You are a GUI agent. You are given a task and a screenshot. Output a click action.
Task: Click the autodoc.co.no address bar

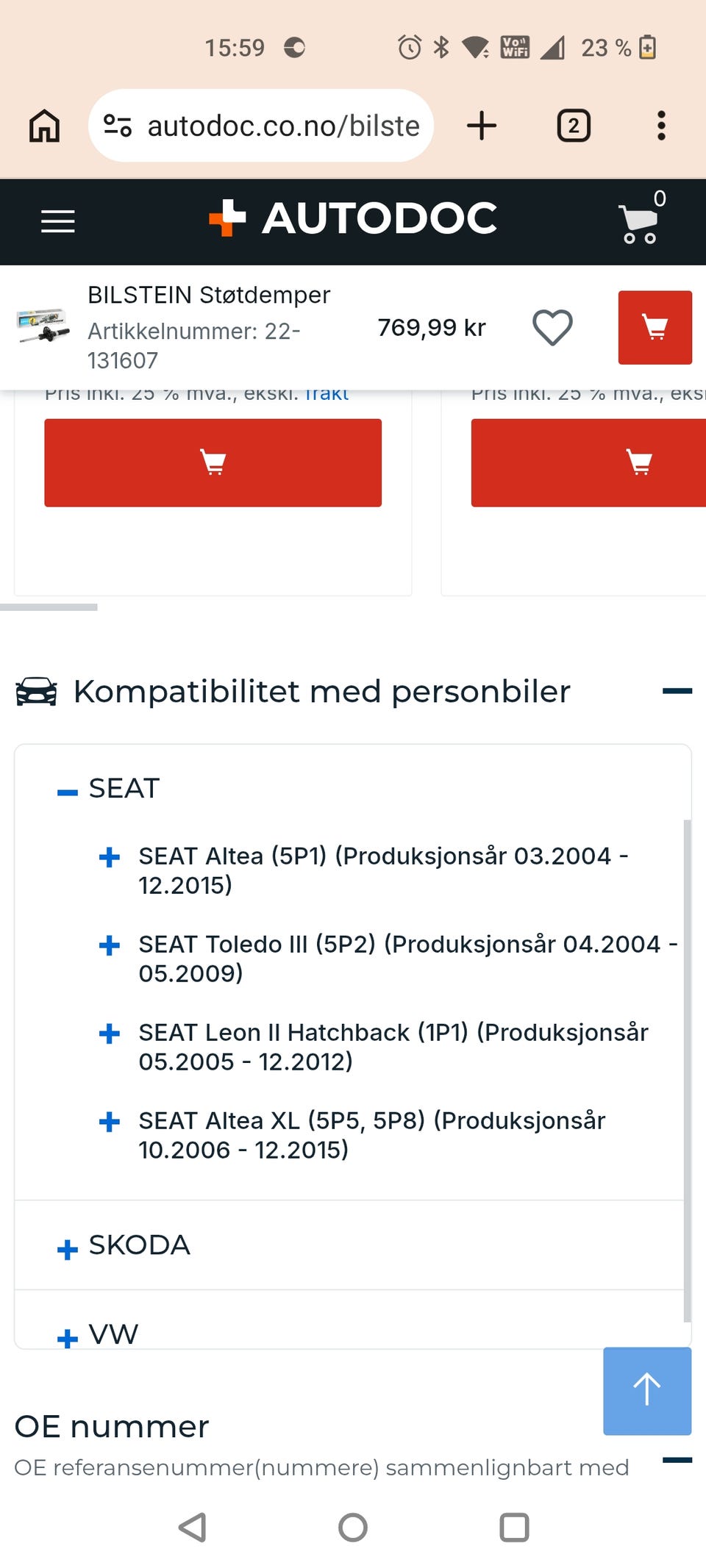261,126
